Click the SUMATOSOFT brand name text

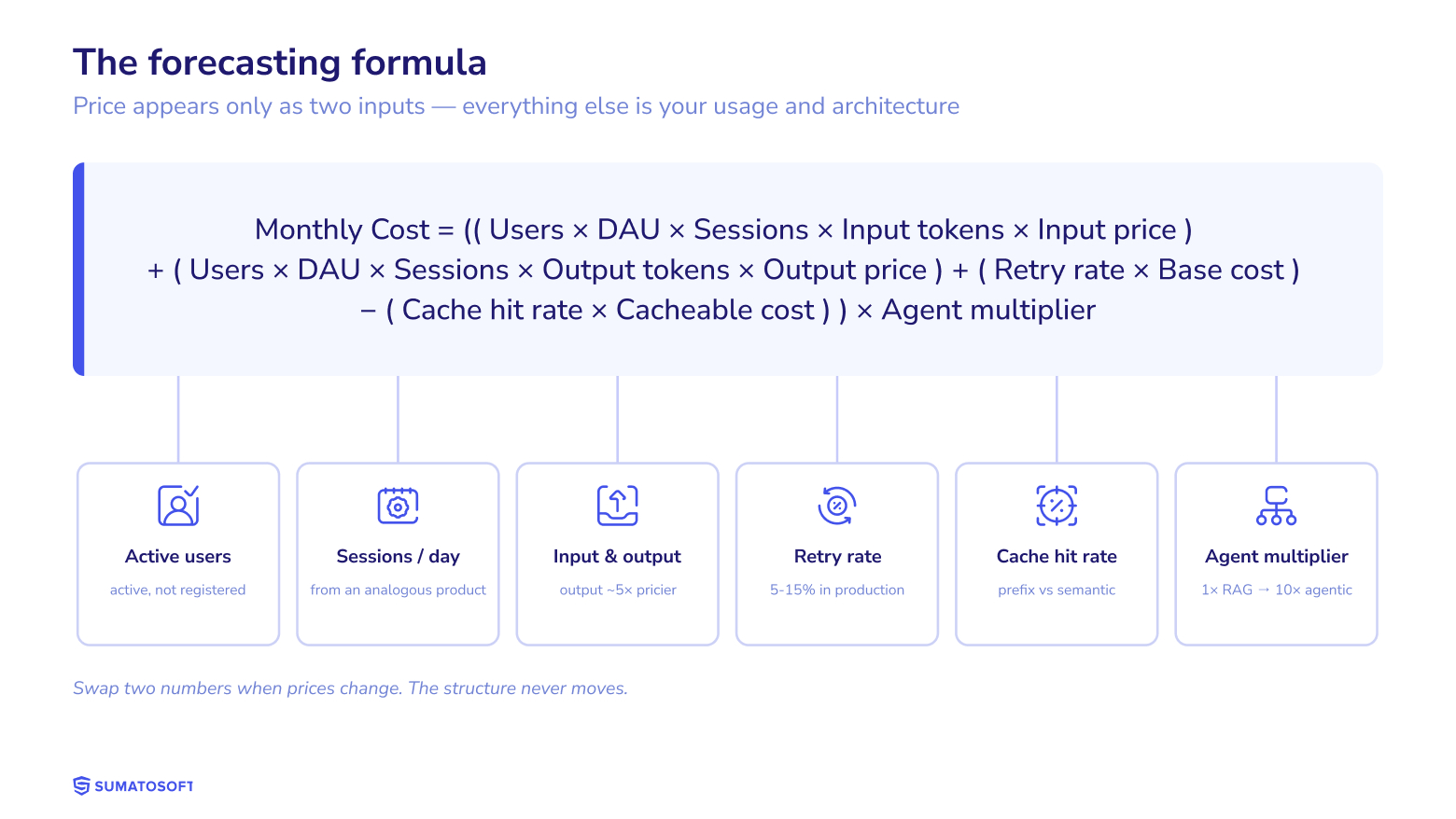click(144, 786)
